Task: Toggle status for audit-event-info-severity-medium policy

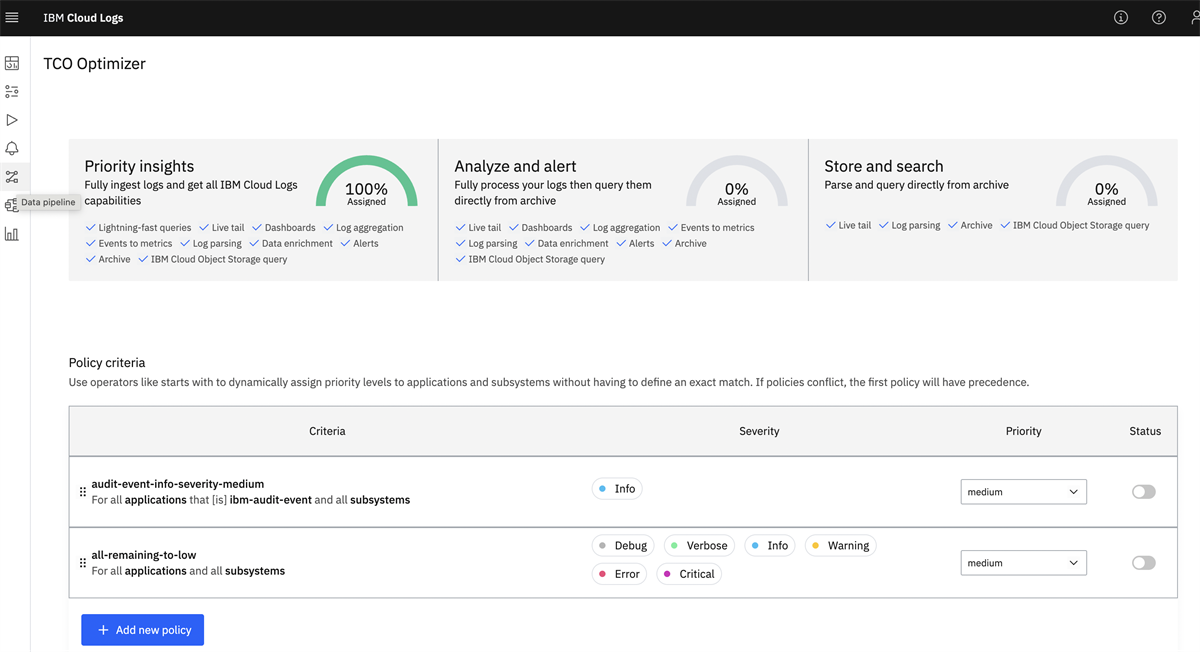Action: [x=1143, y=492]
